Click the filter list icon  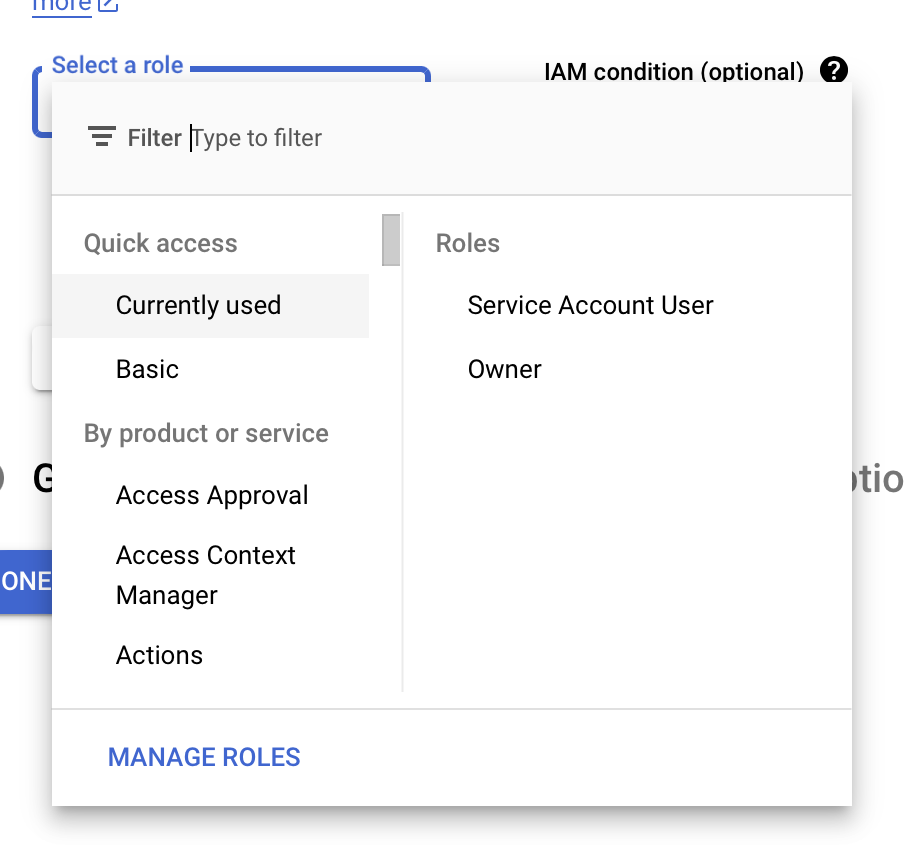(x=102, y=137)
